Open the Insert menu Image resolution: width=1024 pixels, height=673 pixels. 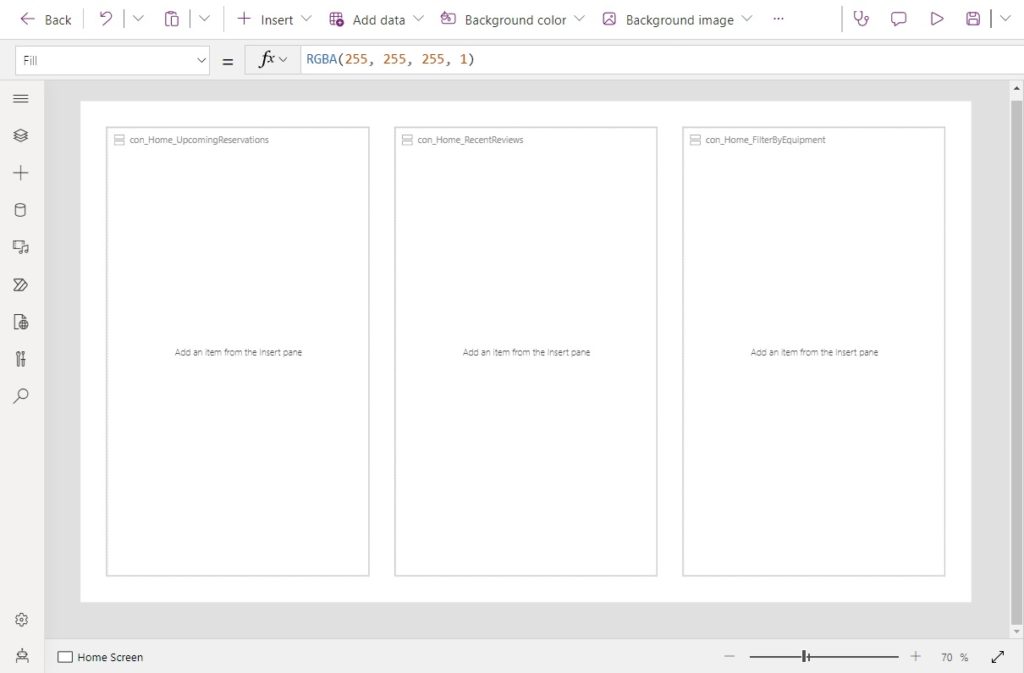[x=274, y=20]
